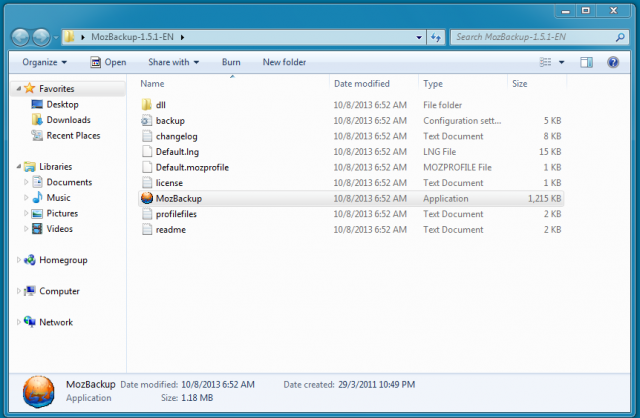Viewport: 640px width, 418px height.
Task: Expand the Network node
Action: (x=19, y=322)
